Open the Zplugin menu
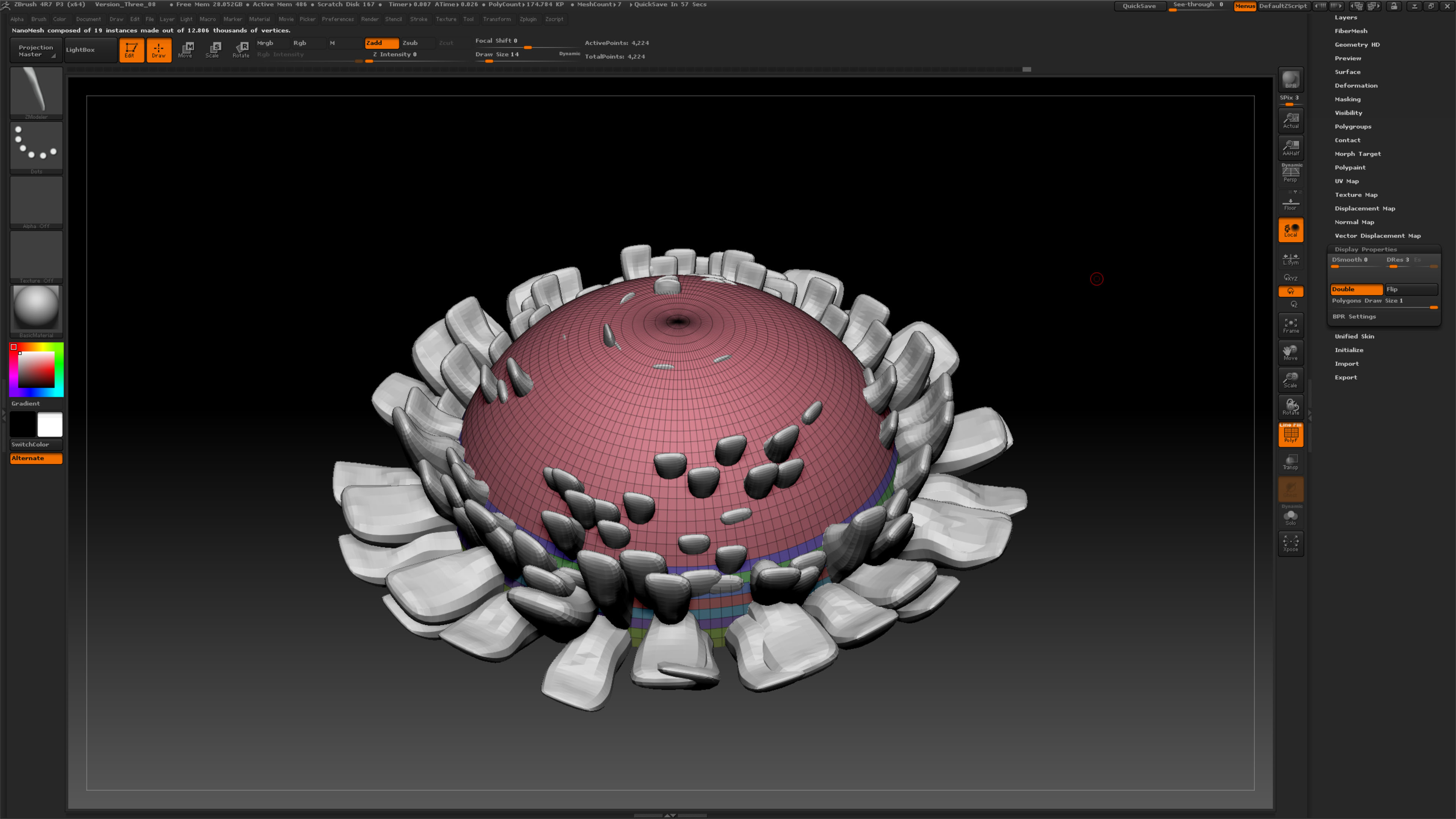Screen dimensions: 1456x819 point(528,19)
